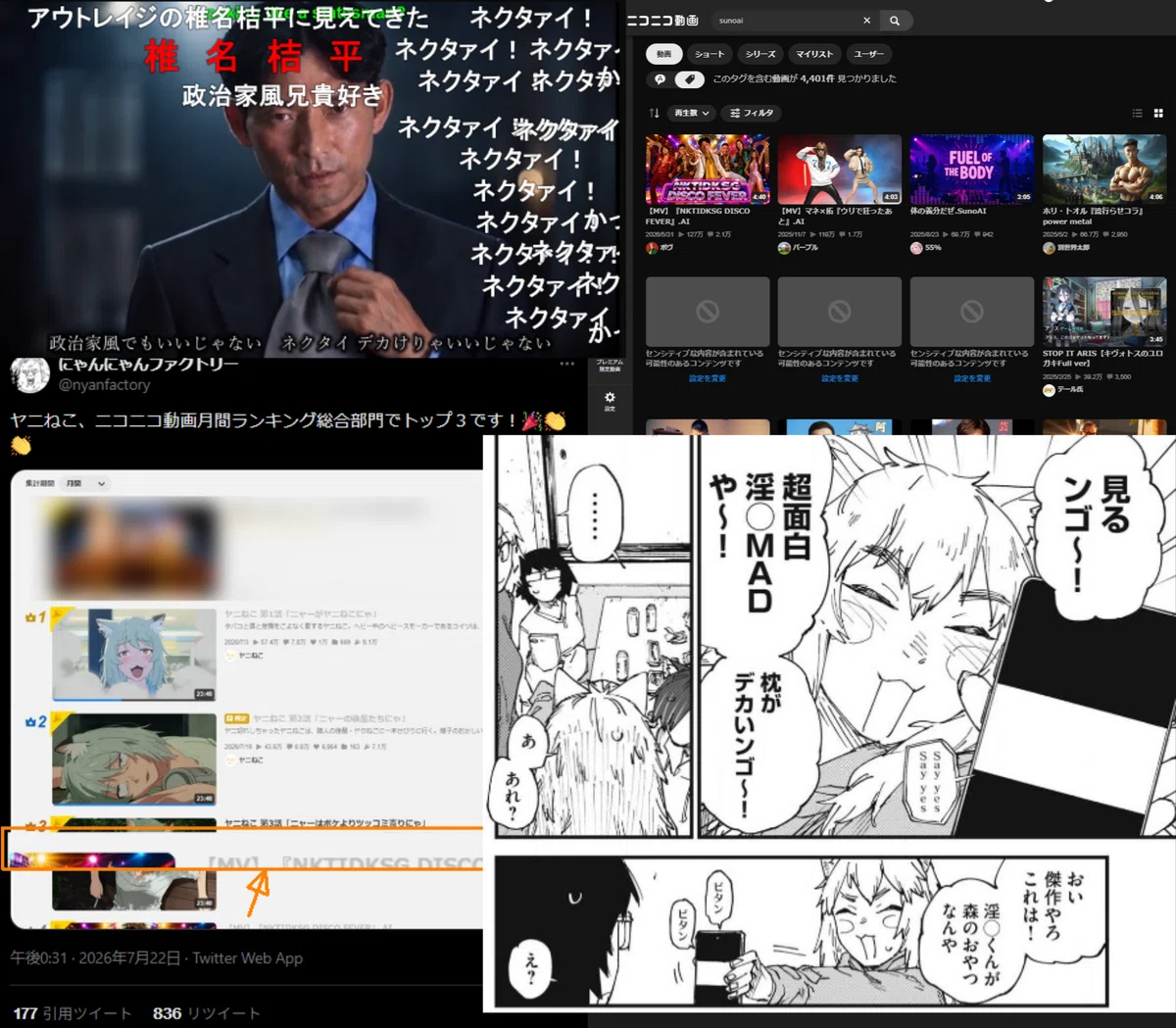Viewport: 1176px width, 1028px height.
Task: Open the 再生数 sort dropdown
Action: pos(691,113)
